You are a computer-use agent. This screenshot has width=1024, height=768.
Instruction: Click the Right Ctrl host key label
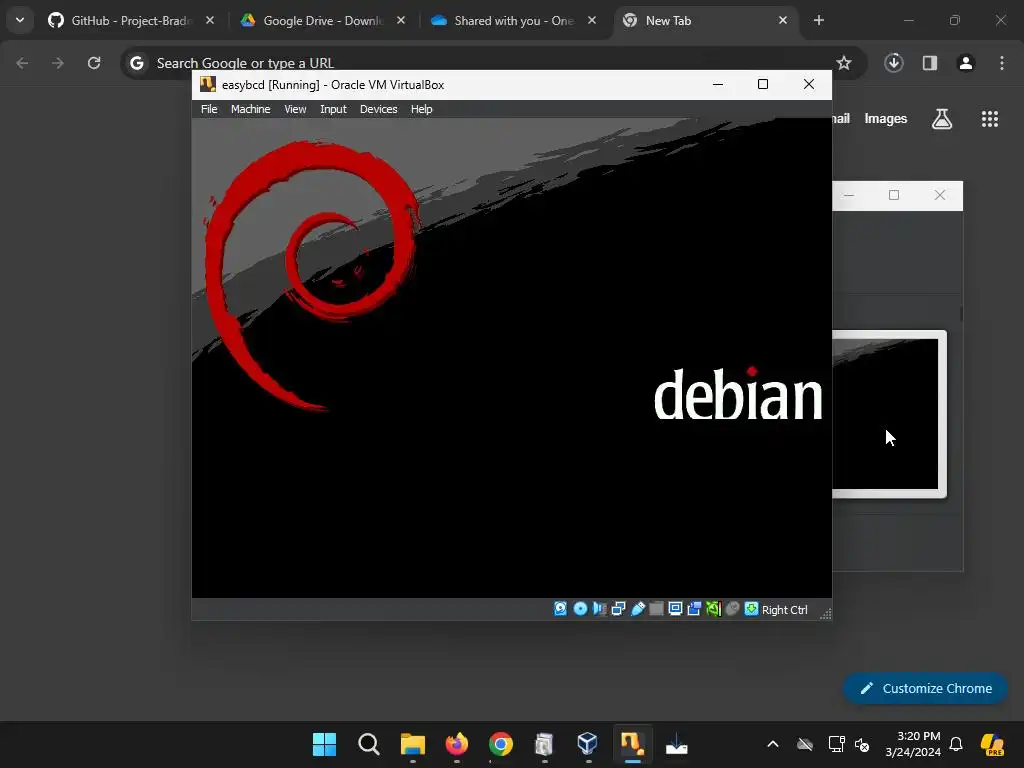(784, 609)
